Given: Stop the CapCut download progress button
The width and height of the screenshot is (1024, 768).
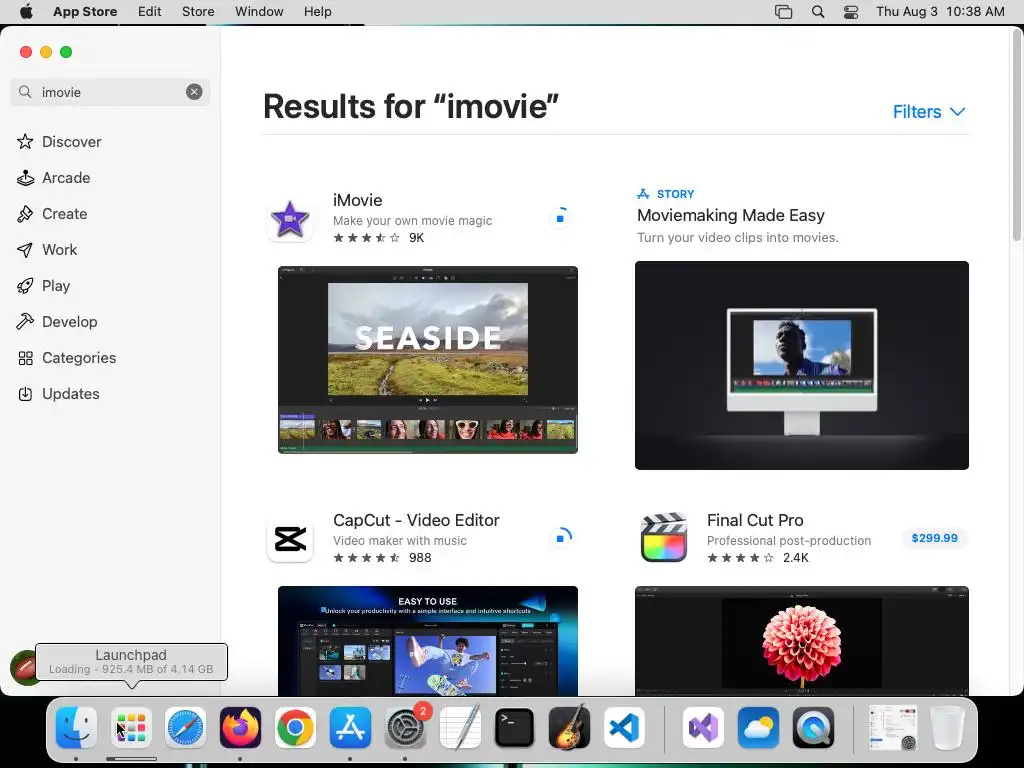Looking at the screenshot, I should tap(560, 537).
